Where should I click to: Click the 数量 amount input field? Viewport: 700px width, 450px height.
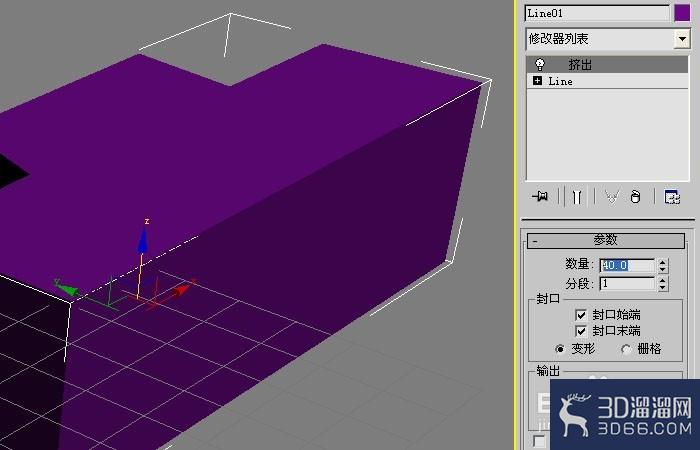[627, 265]
